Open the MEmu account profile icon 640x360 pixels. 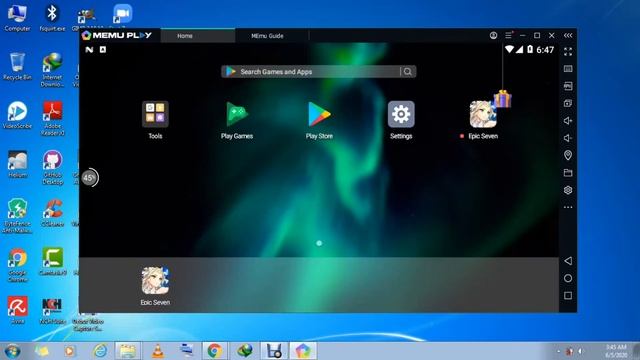493,36
